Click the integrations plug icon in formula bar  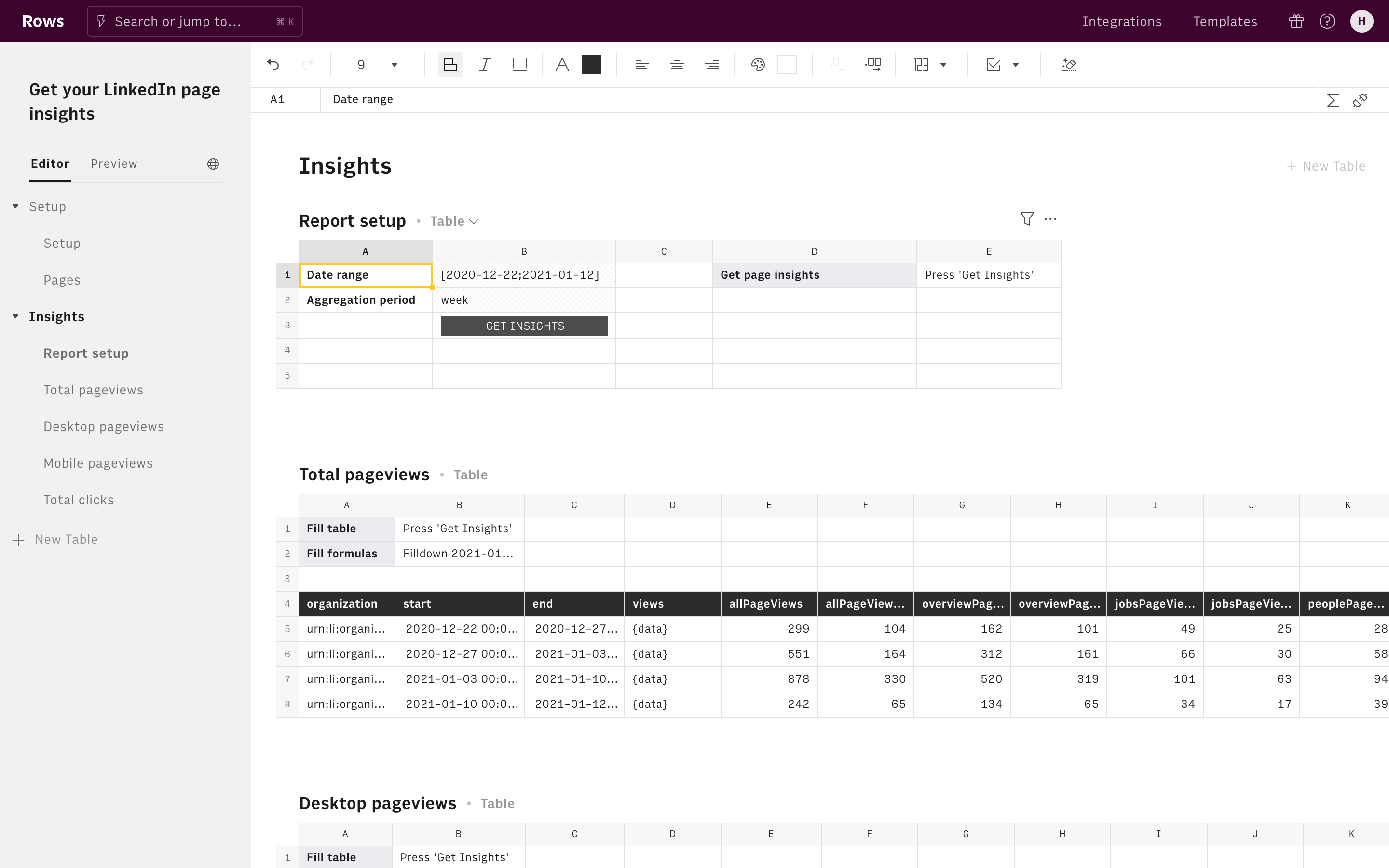pos(1360,100)
